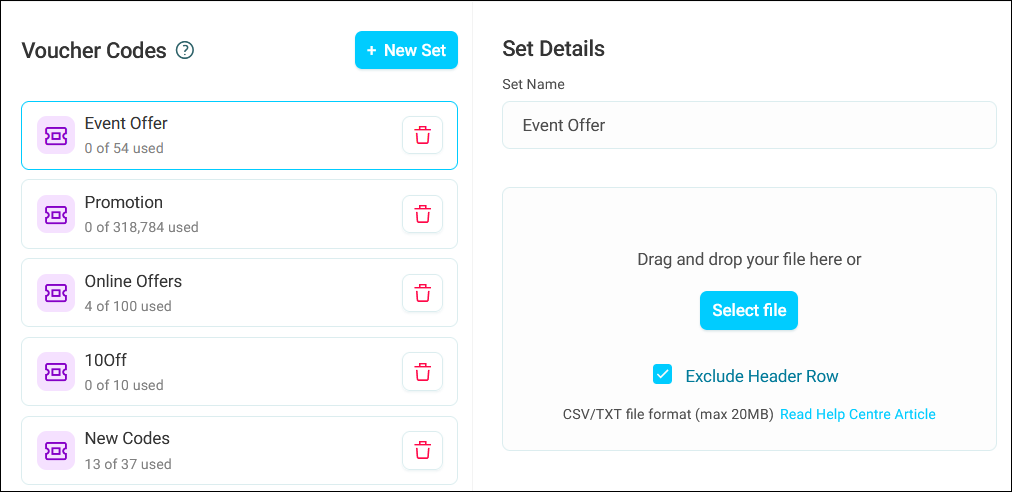1012x492 pixels.
Task: Delete the Online Offers voucher set
Action: point(422,293)
